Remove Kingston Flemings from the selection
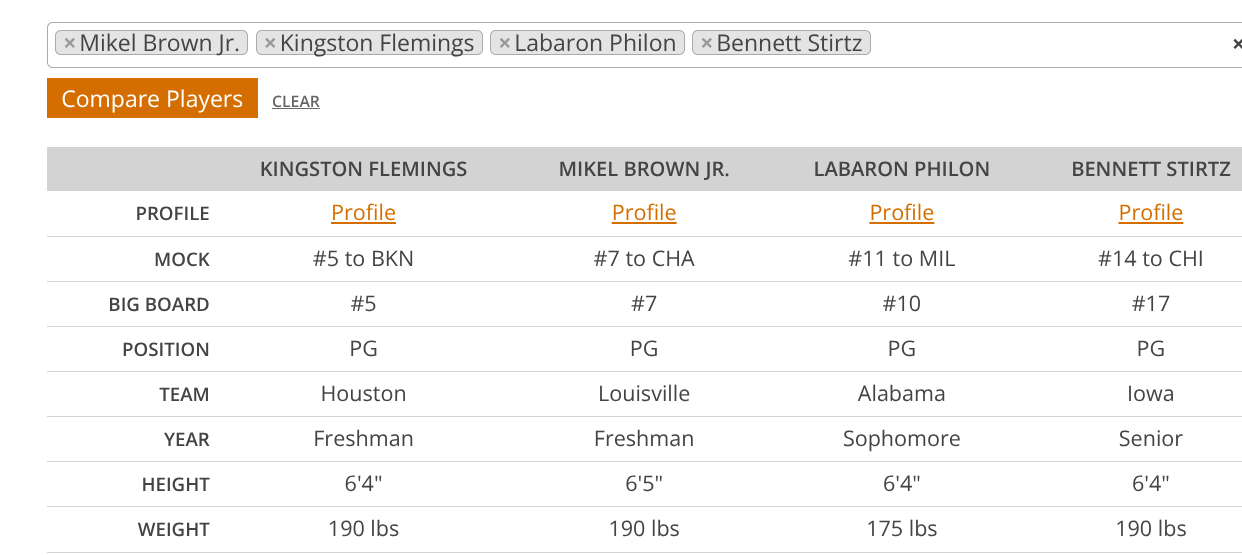The image size is (1242, 555). 270,44
